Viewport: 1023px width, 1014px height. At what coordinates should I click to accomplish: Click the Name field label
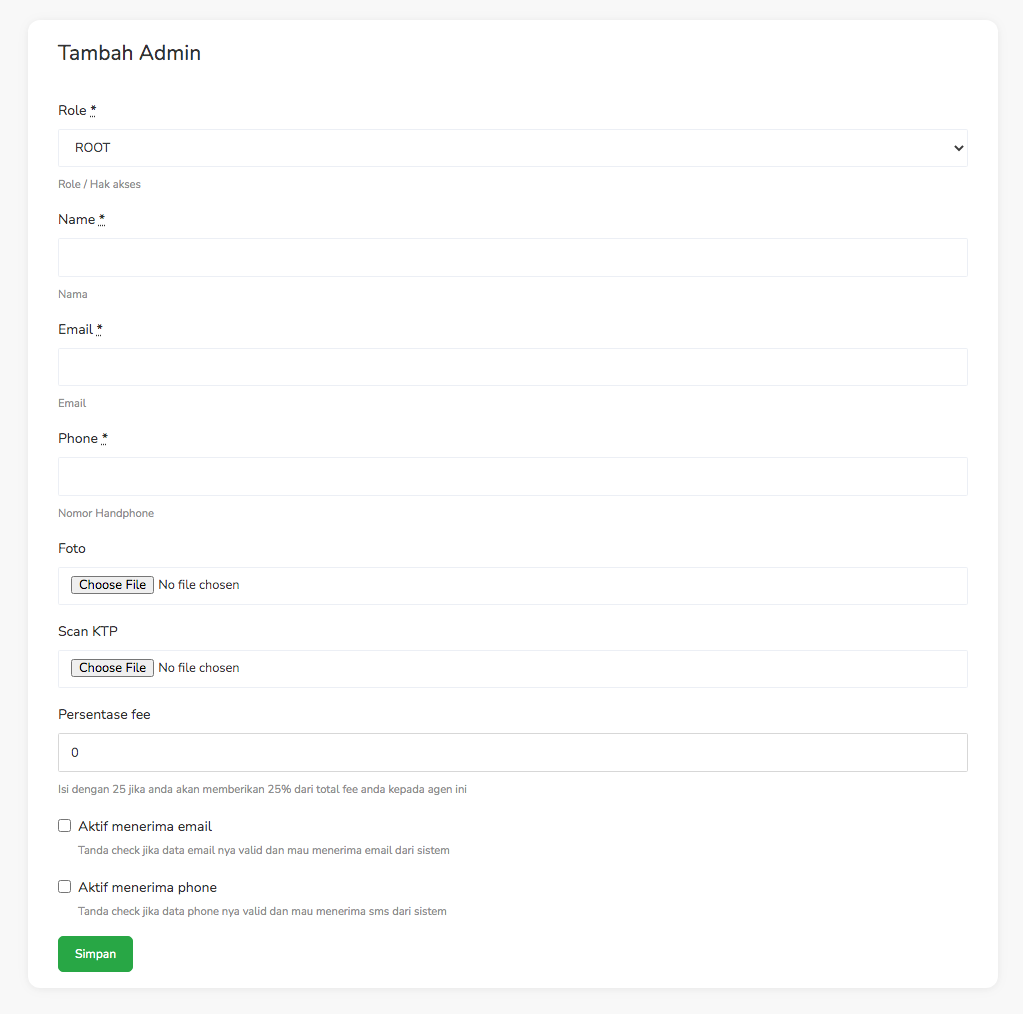pos(77,220)
